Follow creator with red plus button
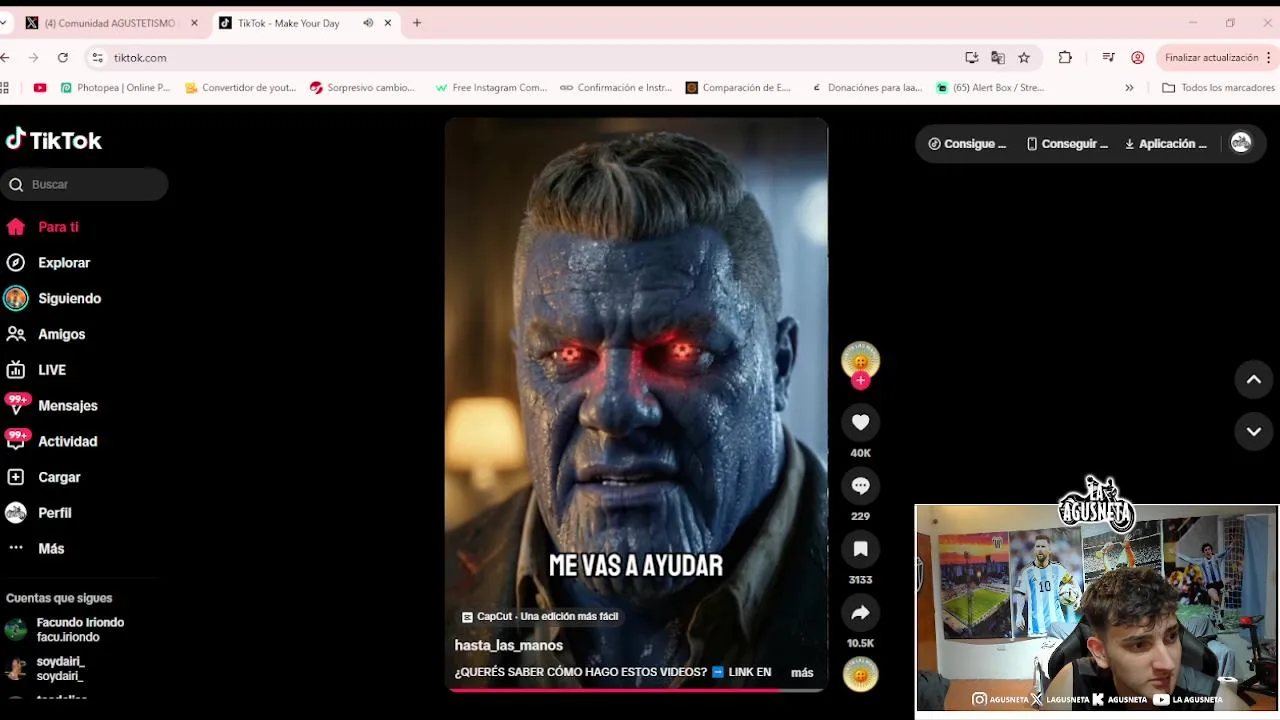The width and height of the screenshot is (1280, 720). [x=860, y=380]
